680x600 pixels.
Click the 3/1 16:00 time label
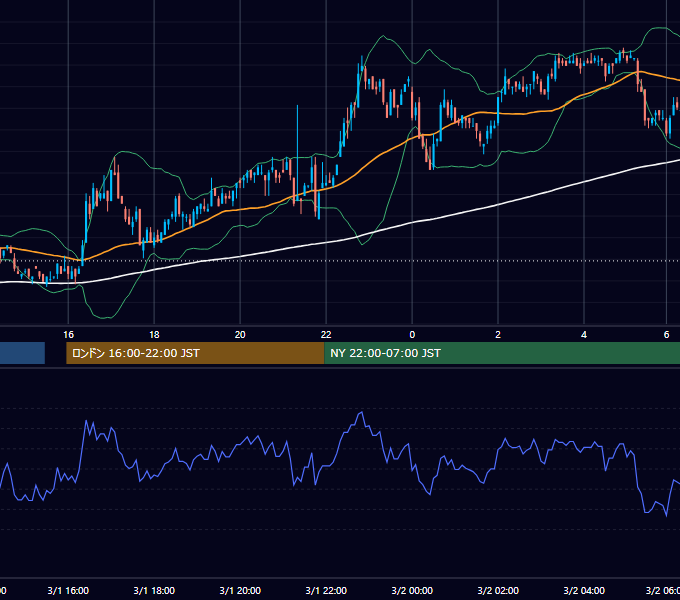click(68, 590)
